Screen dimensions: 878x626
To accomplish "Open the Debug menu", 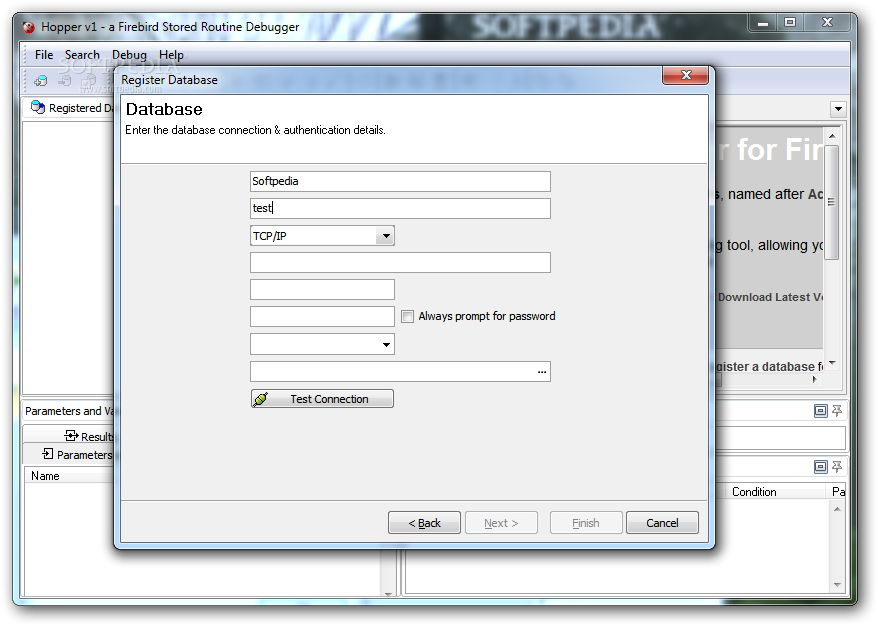I will [x=129, y=55].
